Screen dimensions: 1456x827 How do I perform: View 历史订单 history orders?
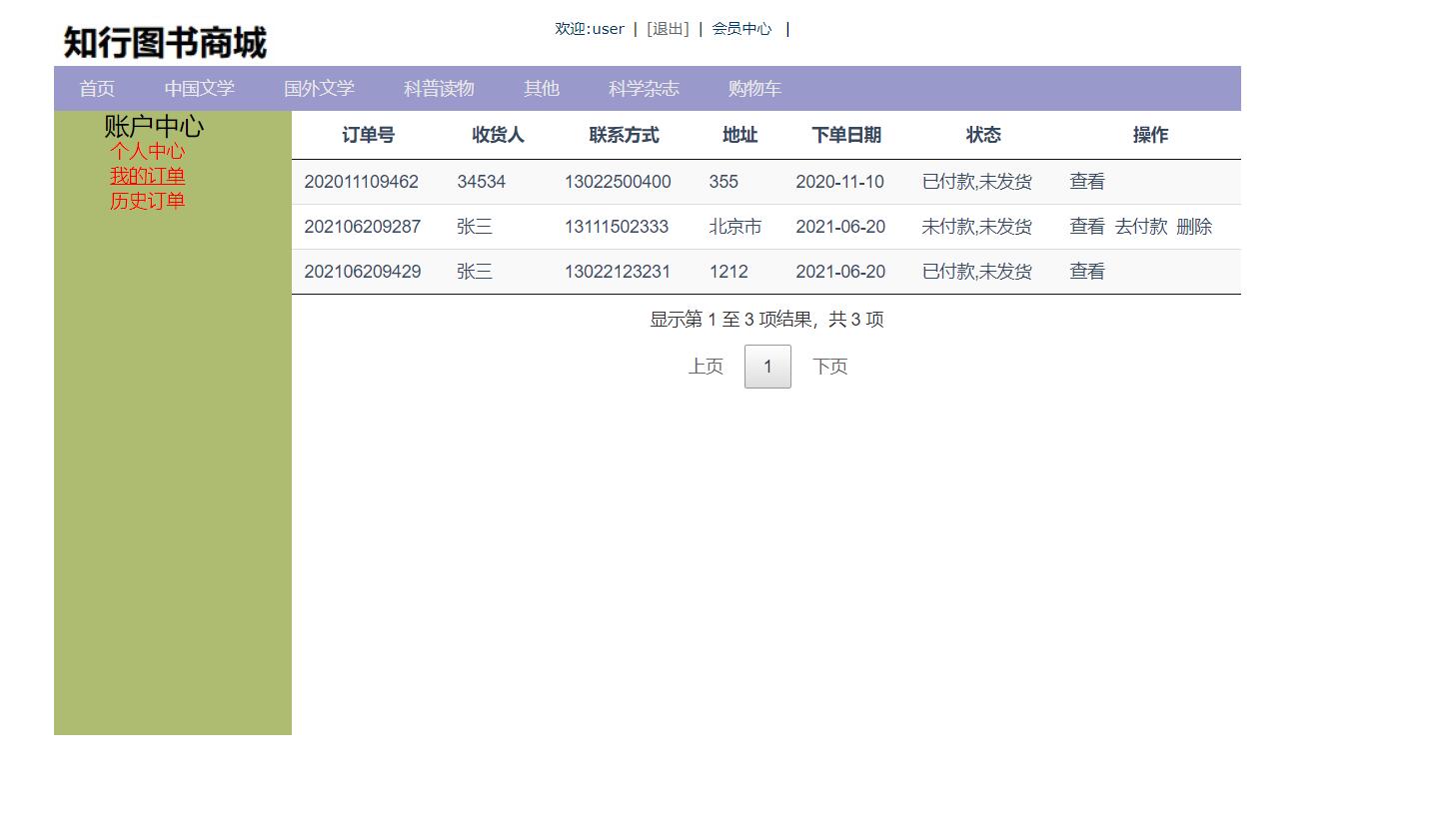click(x=147, y=200)
